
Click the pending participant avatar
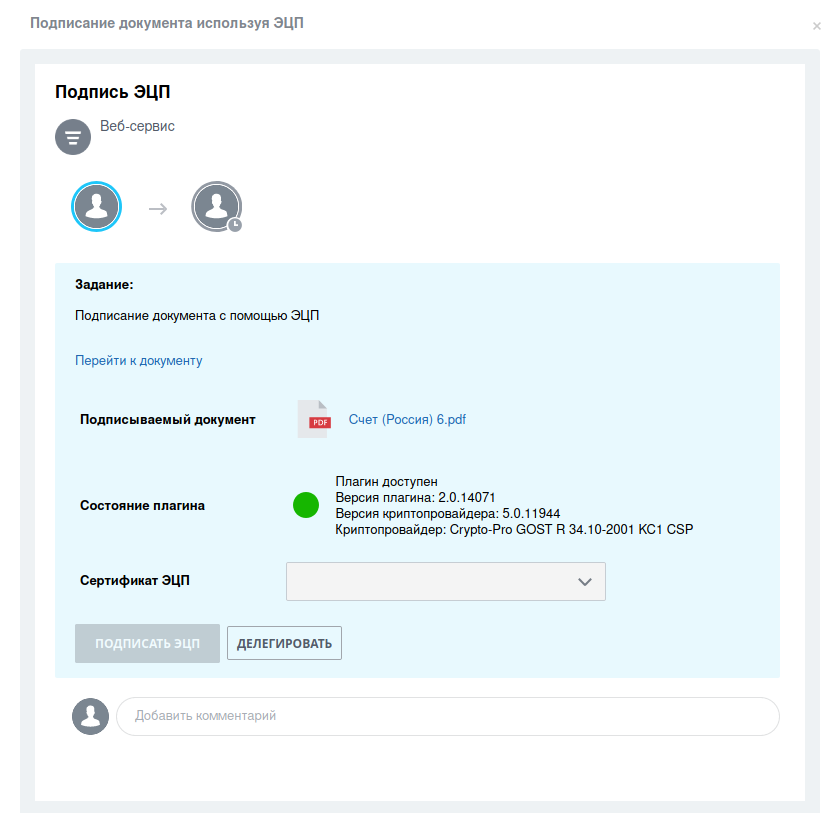pyautogui.click(x=215, y=206)
